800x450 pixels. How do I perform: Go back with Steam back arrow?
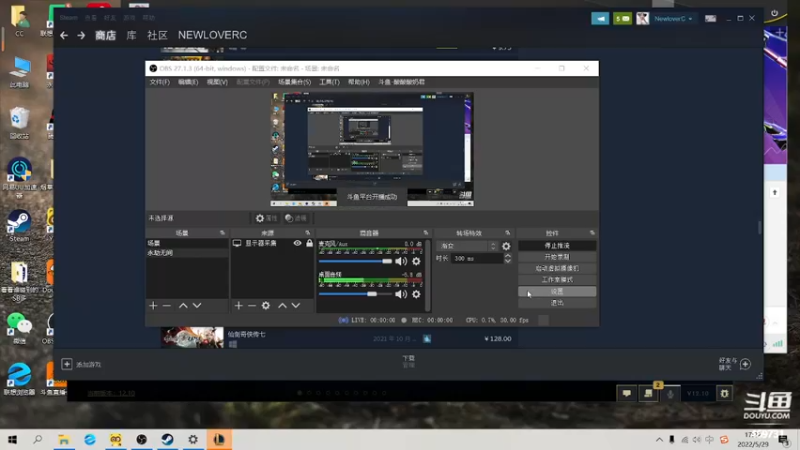(x=64, y=35)
